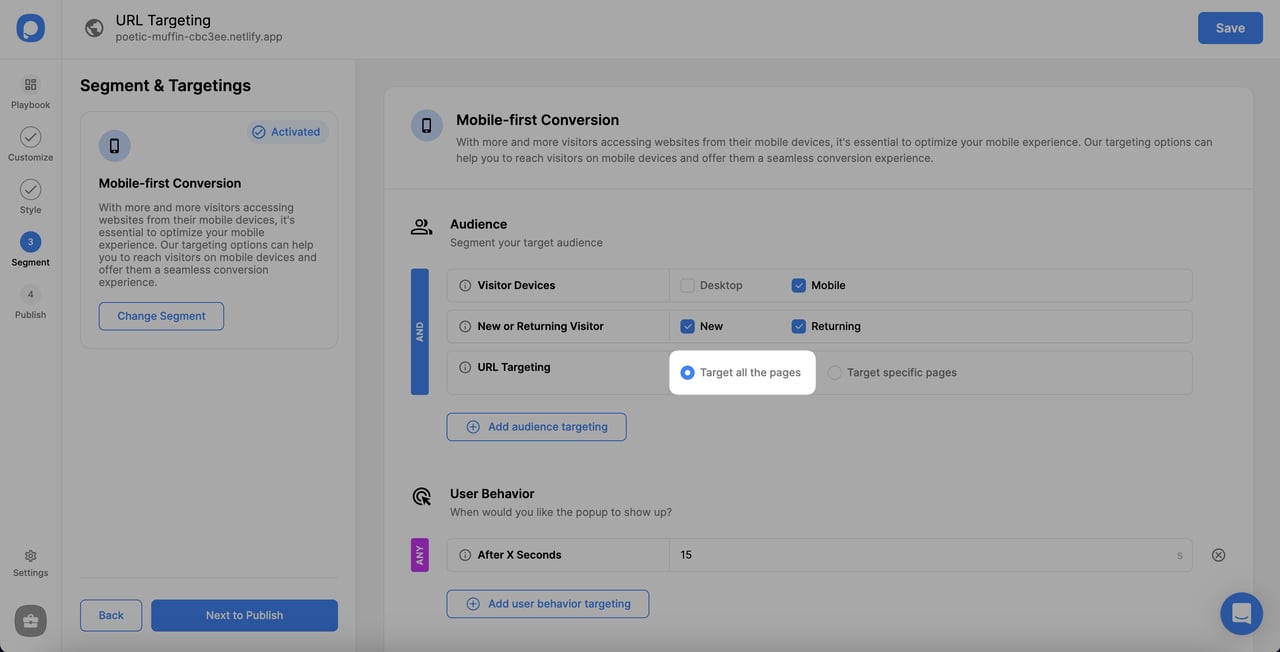This screenshot has height=652, width=1280.
Task: Switch to the Publish step
Action: (30, 294)
